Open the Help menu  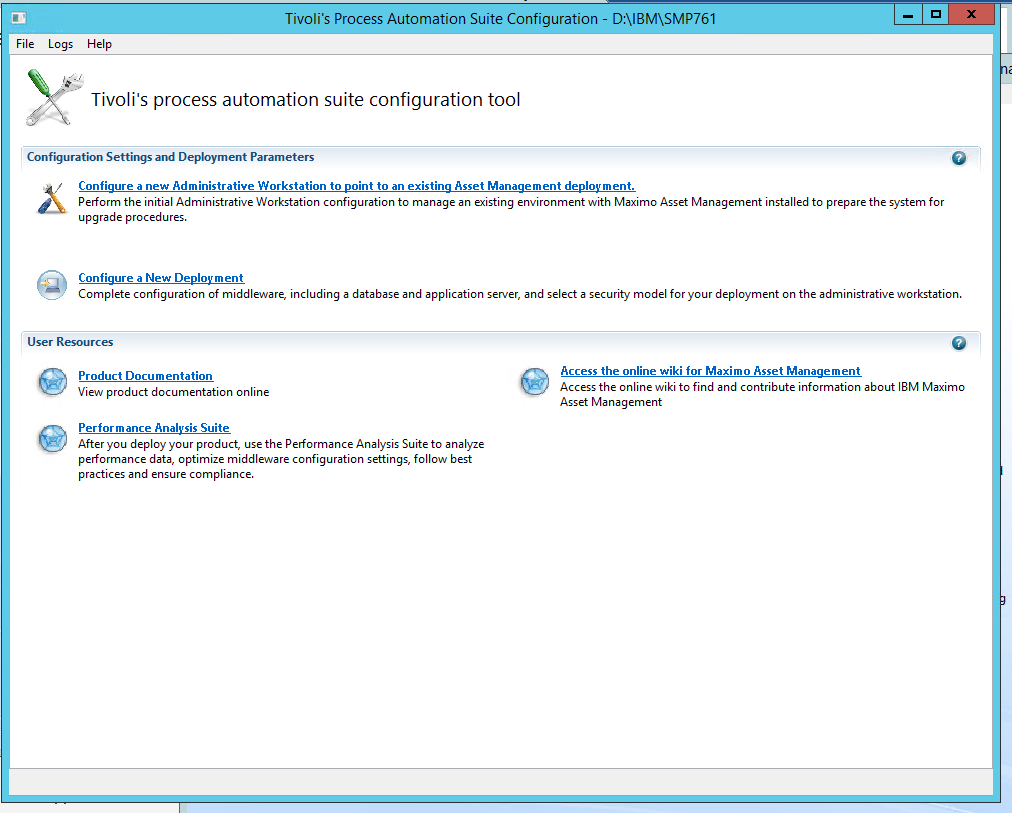point(99,43)
